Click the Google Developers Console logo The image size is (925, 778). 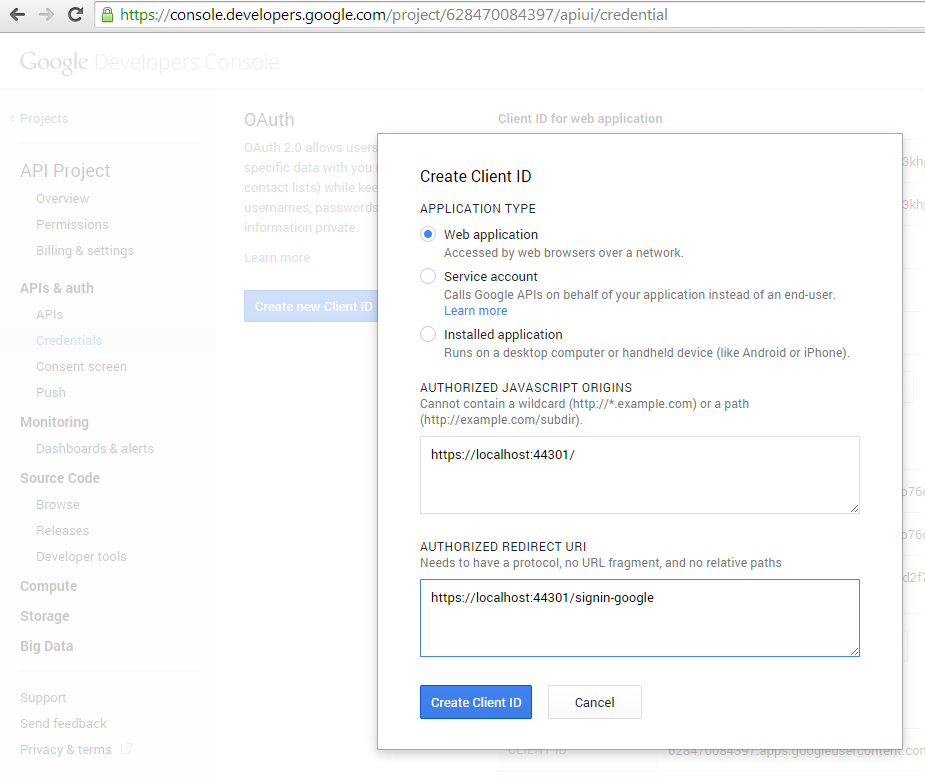coord(149,62)
